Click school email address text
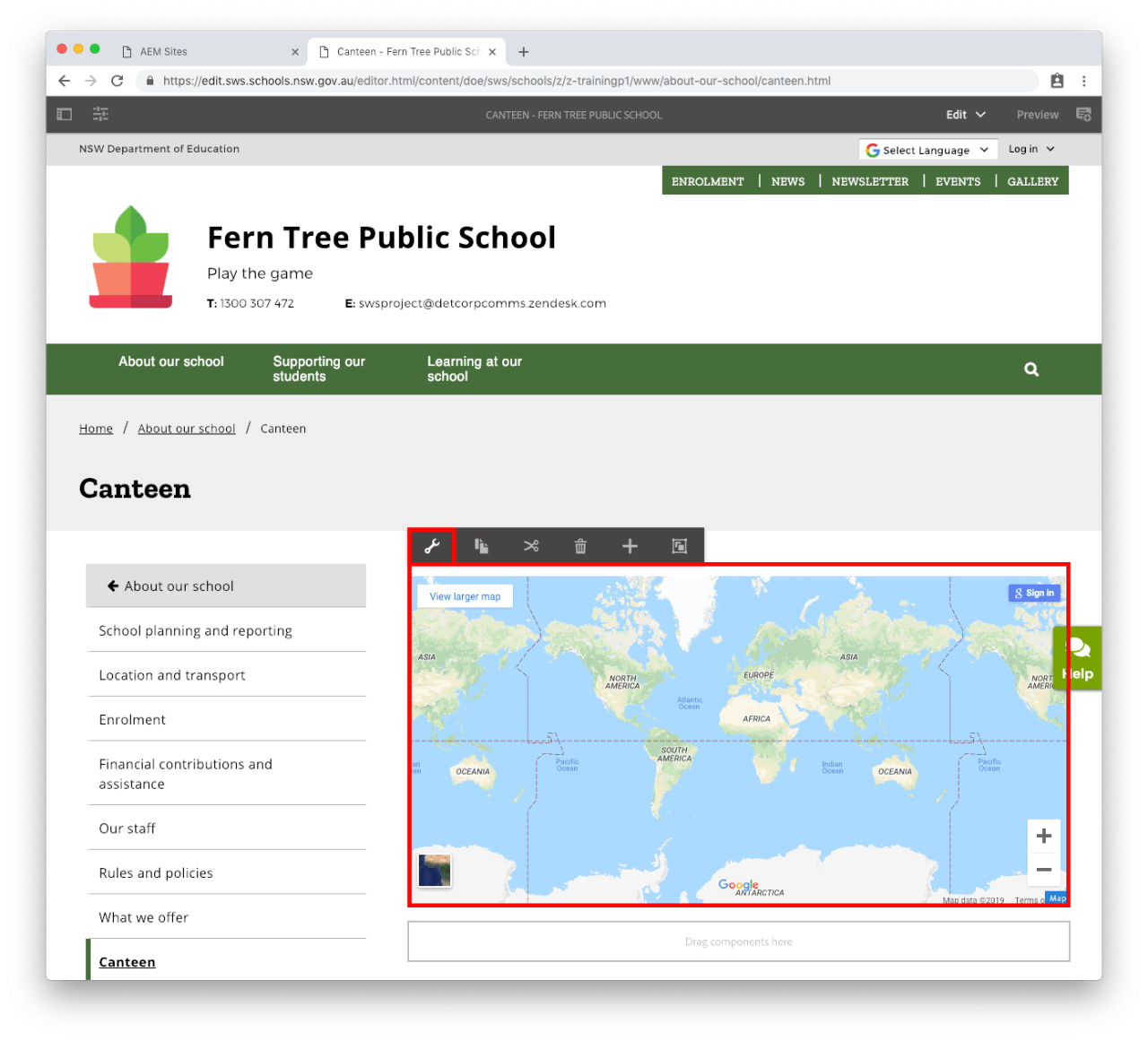This screenshot has width=1148, height=1041. tap(483, 303)
